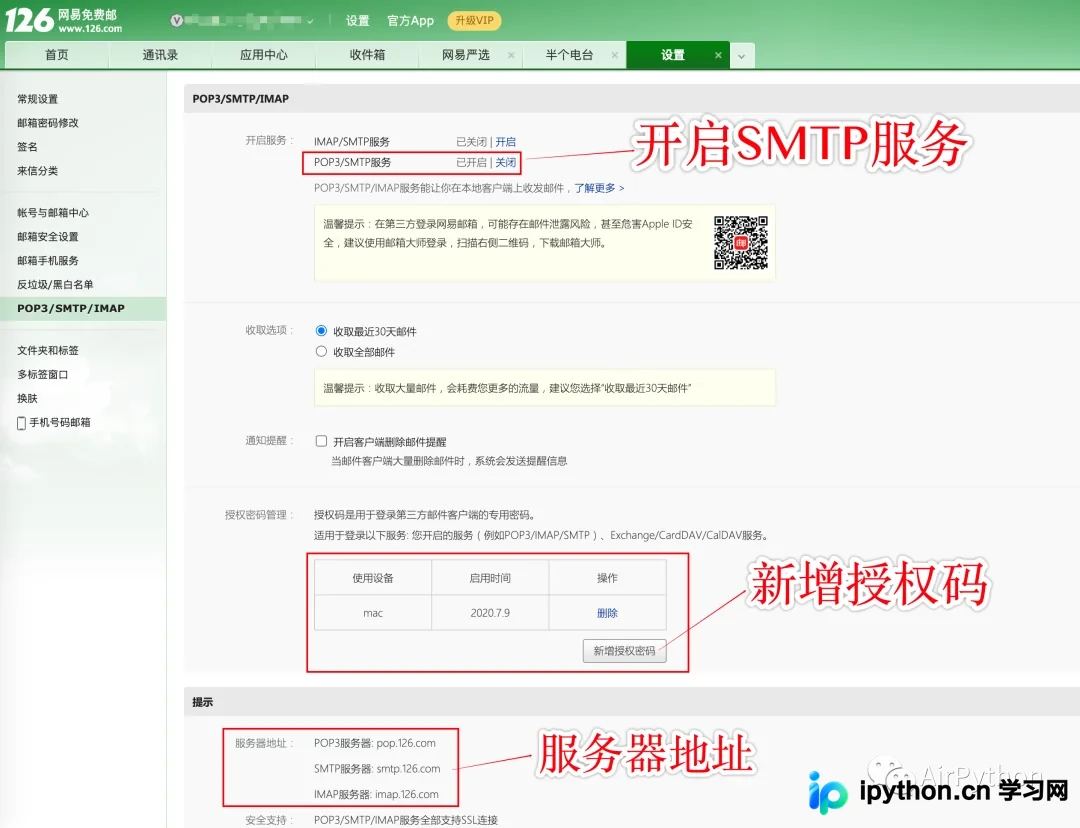Click 关闭 for POP3/SMTP服务
This screenshot has height=828, width=1080.
(x=506, y=163)
